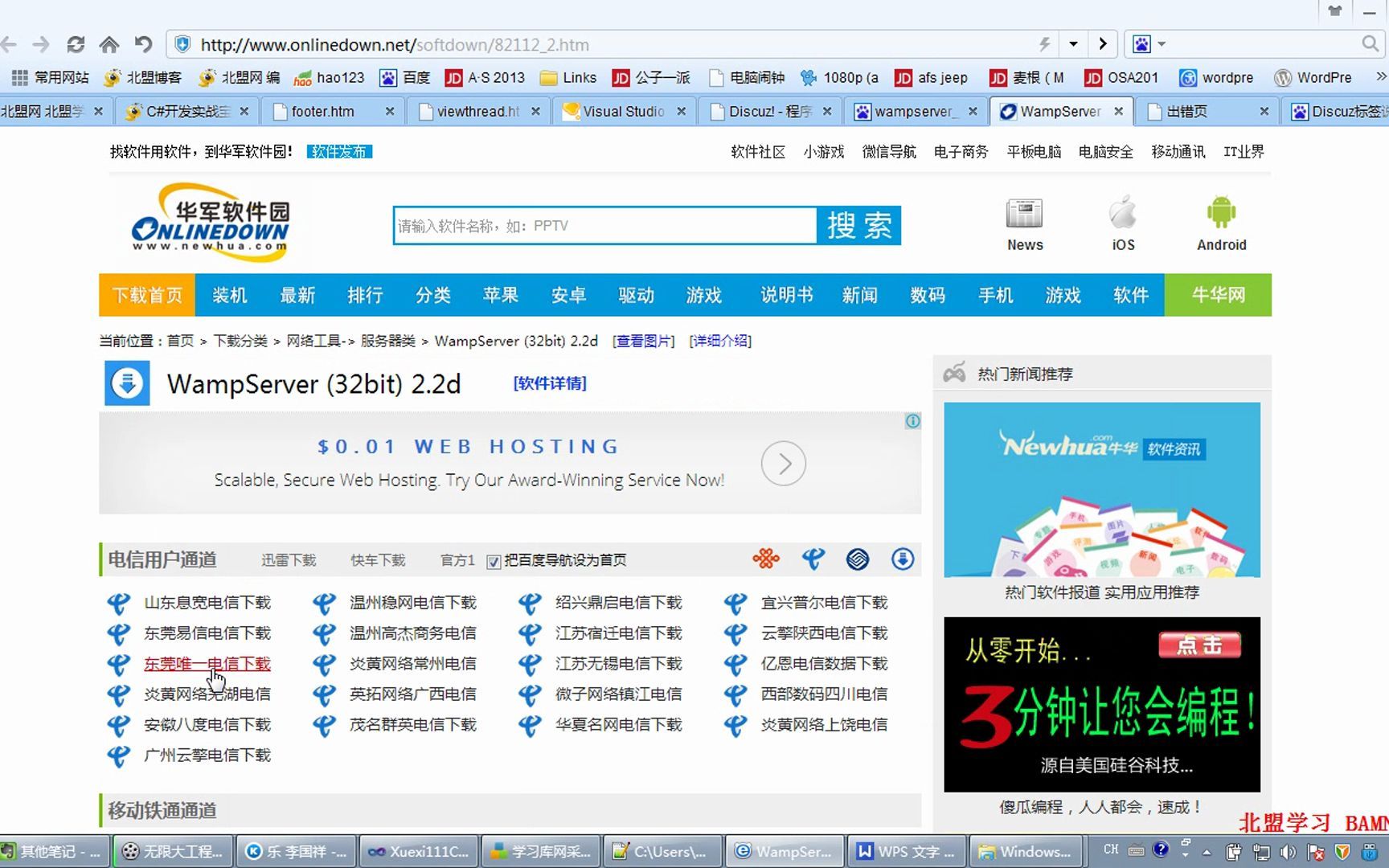
Task: Switch to the Discuz! - 程序 tab
Action: pyautogui.click(x=769, y=112)
